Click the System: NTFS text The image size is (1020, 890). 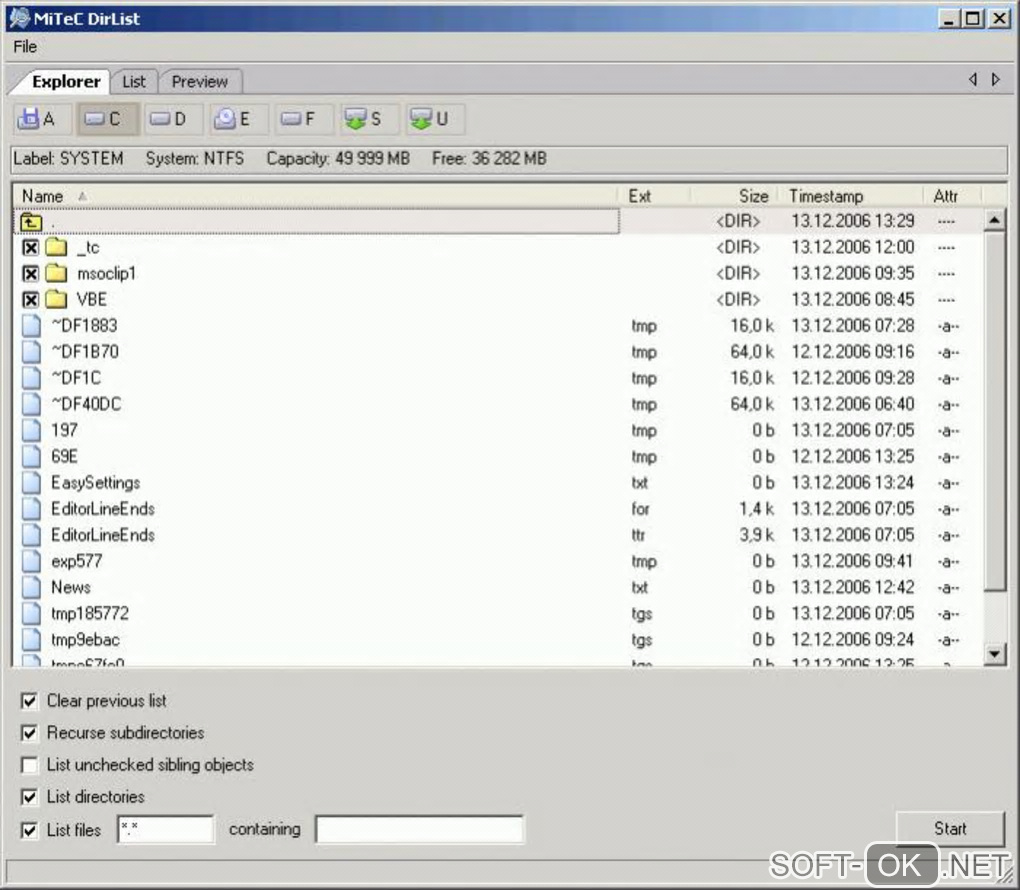tap(195, 159)
